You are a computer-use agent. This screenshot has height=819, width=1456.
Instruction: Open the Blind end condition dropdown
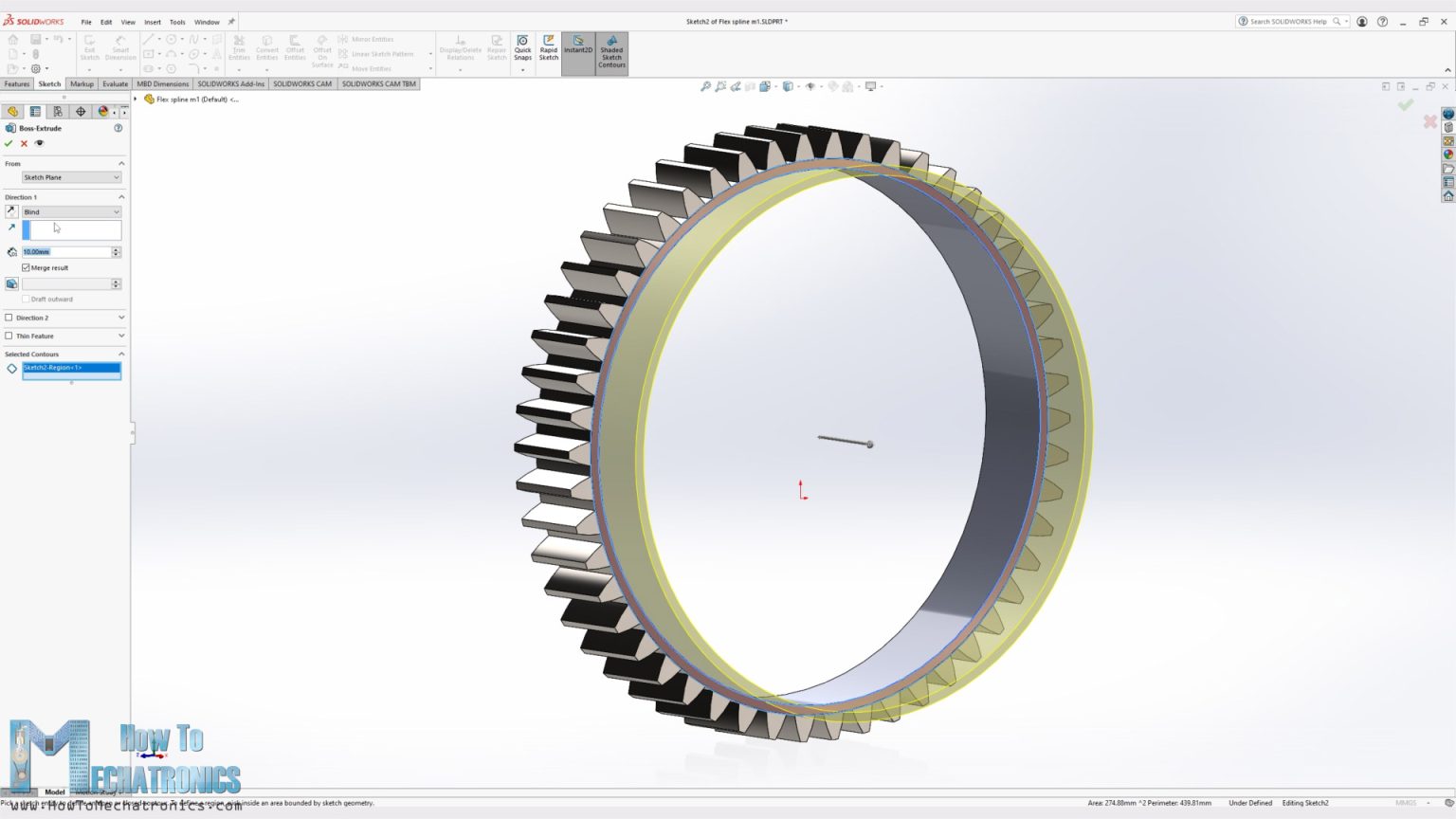(x=116, y=211)
